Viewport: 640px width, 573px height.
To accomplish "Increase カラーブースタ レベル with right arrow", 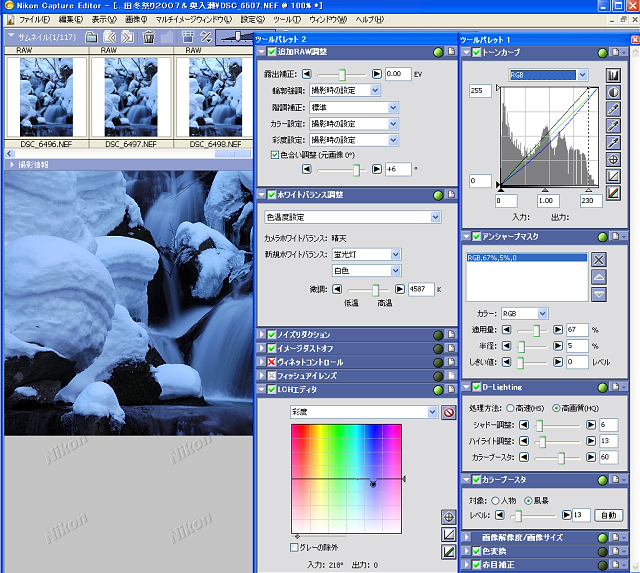I will click(567, 515).
